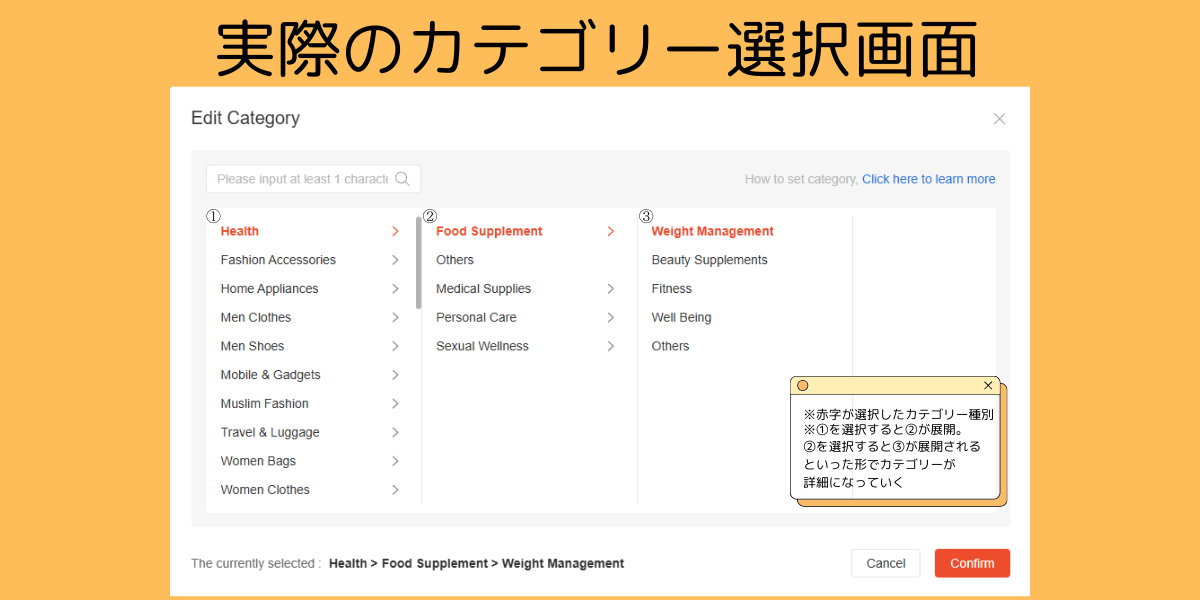Close the yellow note popup
Screen dimensions: 1200x600
988,385
